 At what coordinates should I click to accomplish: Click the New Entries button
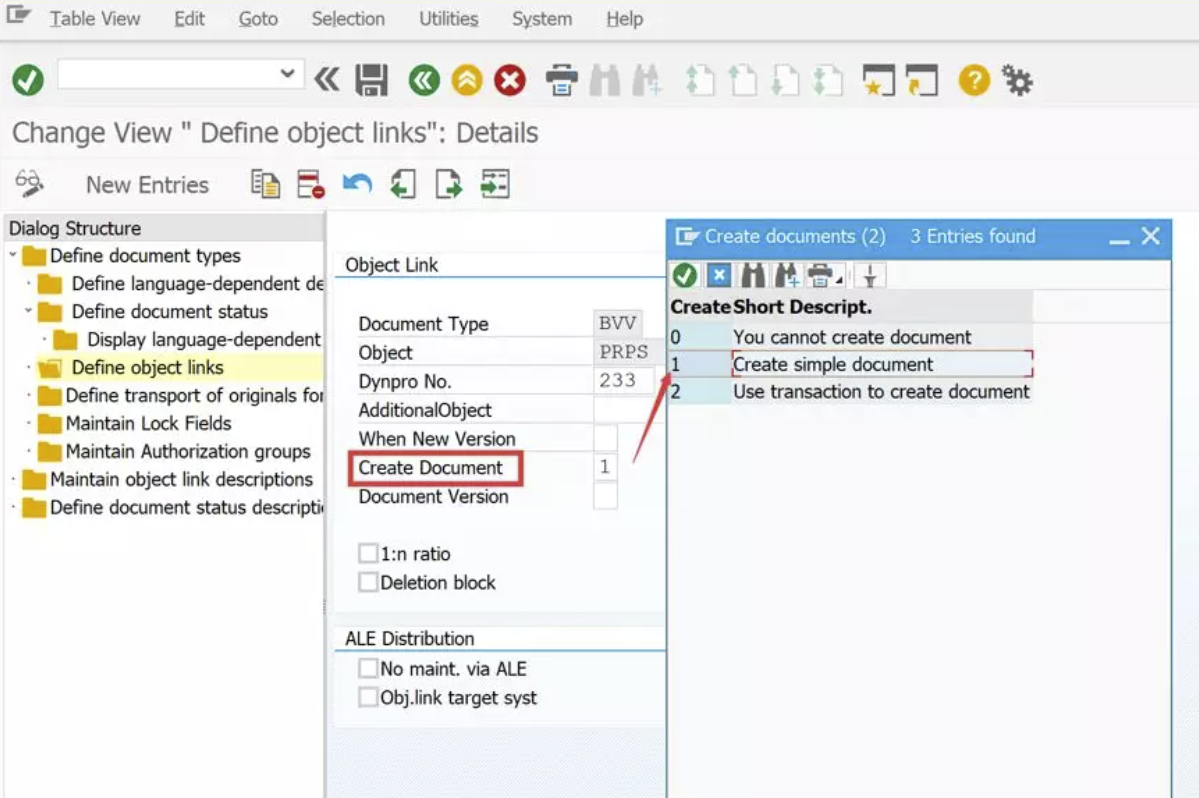tap(146, 184)
